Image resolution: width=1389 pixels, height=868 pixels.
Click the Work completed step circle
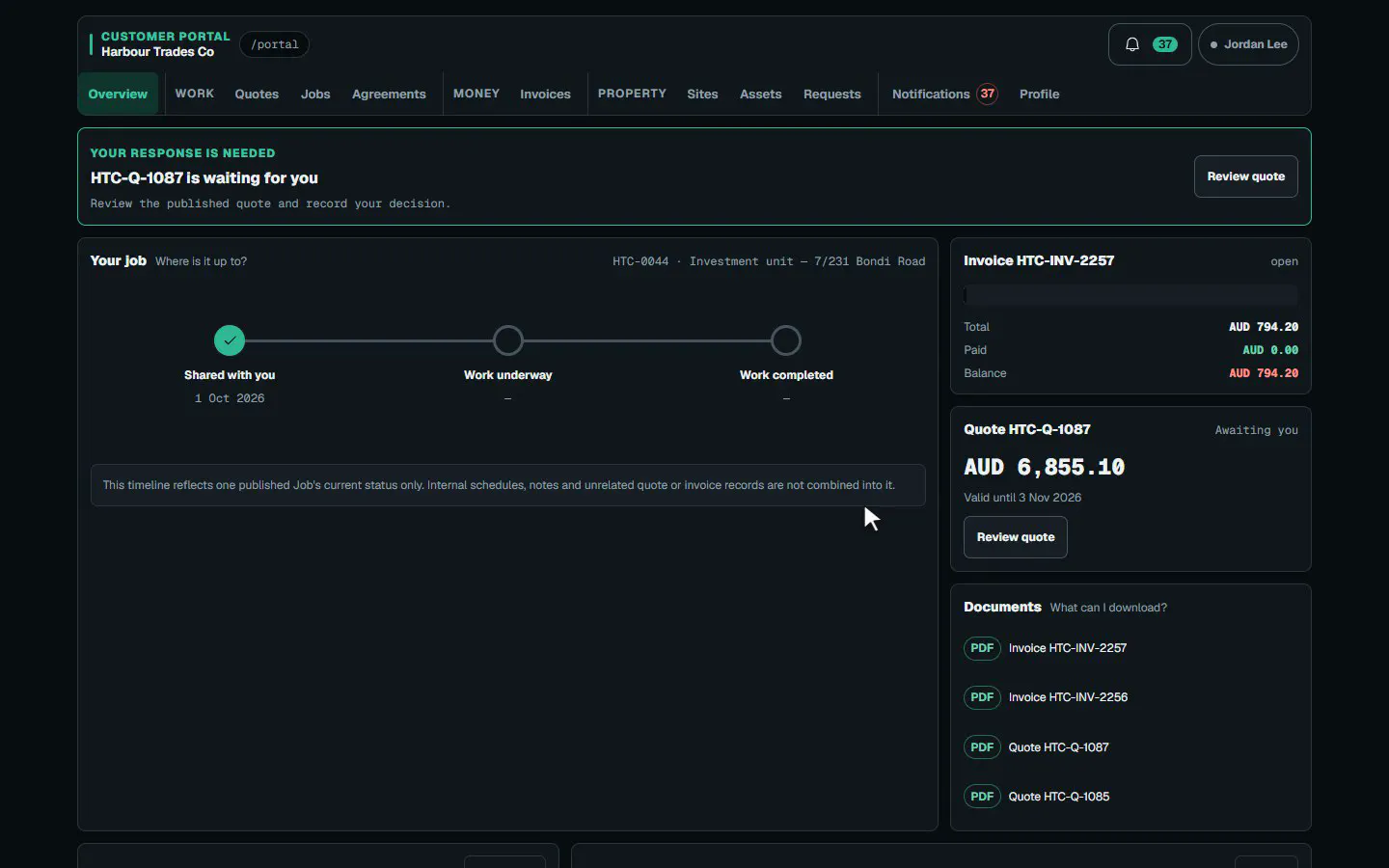[786, 340]
